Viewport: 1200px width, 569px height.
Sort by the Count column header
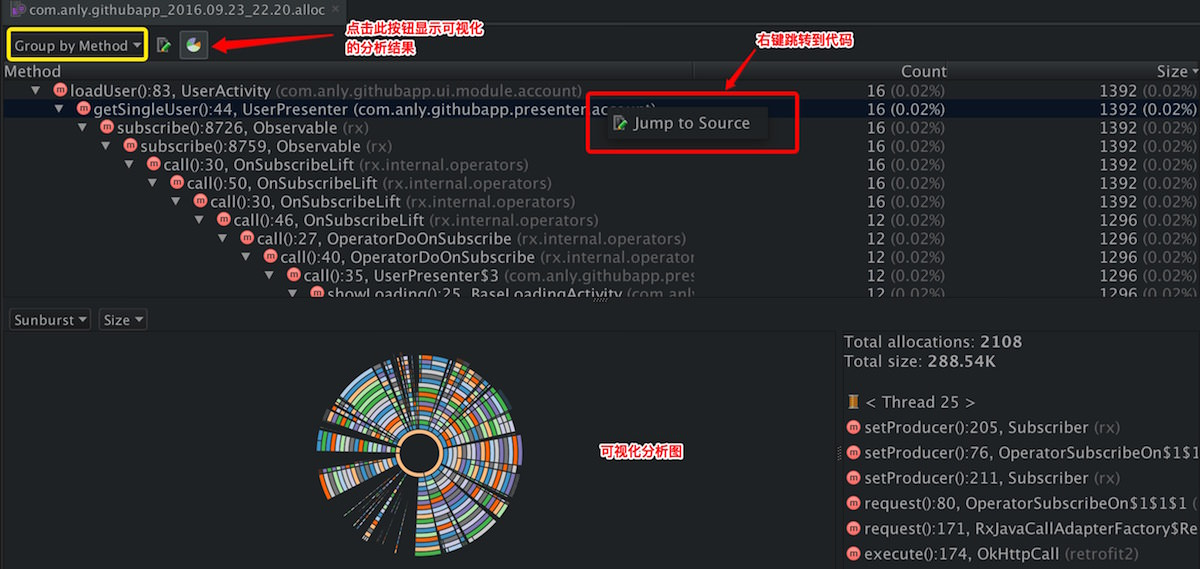pos(923,71)
